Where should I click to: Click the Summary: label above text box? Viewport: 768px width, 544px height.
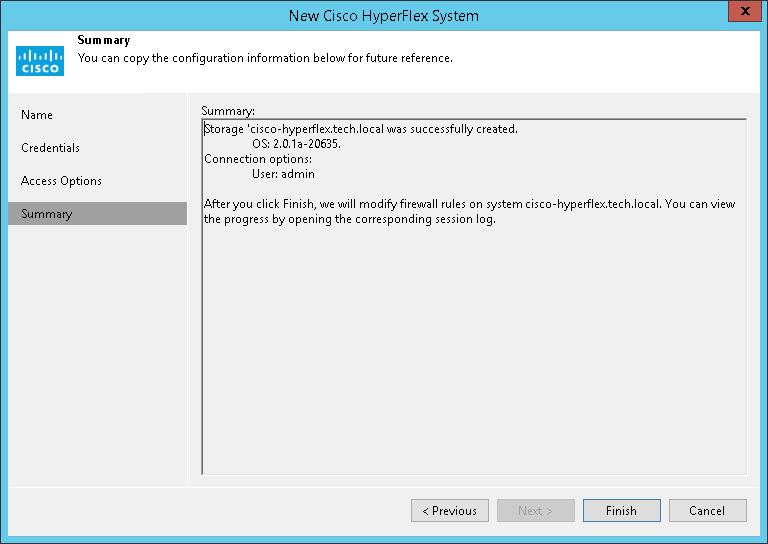(228, 110)
